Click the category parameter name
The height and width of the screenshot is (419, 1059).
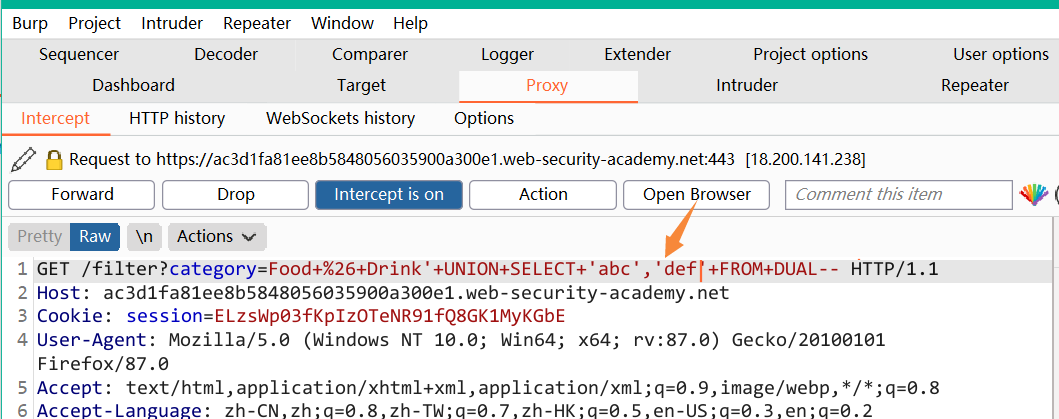(213, 270)
